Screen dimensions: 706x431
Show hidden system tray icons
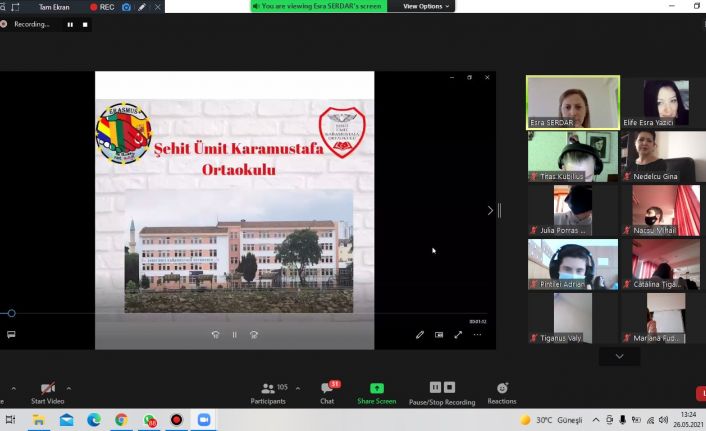coord(596,420)
